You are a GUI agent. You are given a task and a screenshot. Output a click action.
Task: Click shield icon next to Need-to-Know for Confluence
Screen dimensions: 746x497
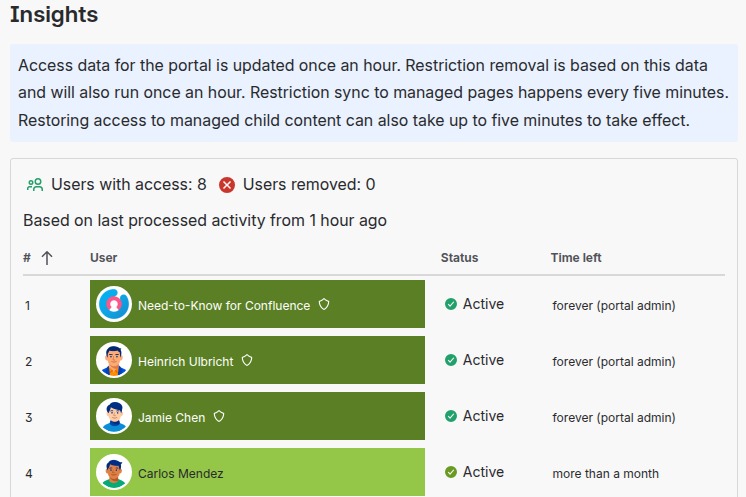[x=324, y=304]
